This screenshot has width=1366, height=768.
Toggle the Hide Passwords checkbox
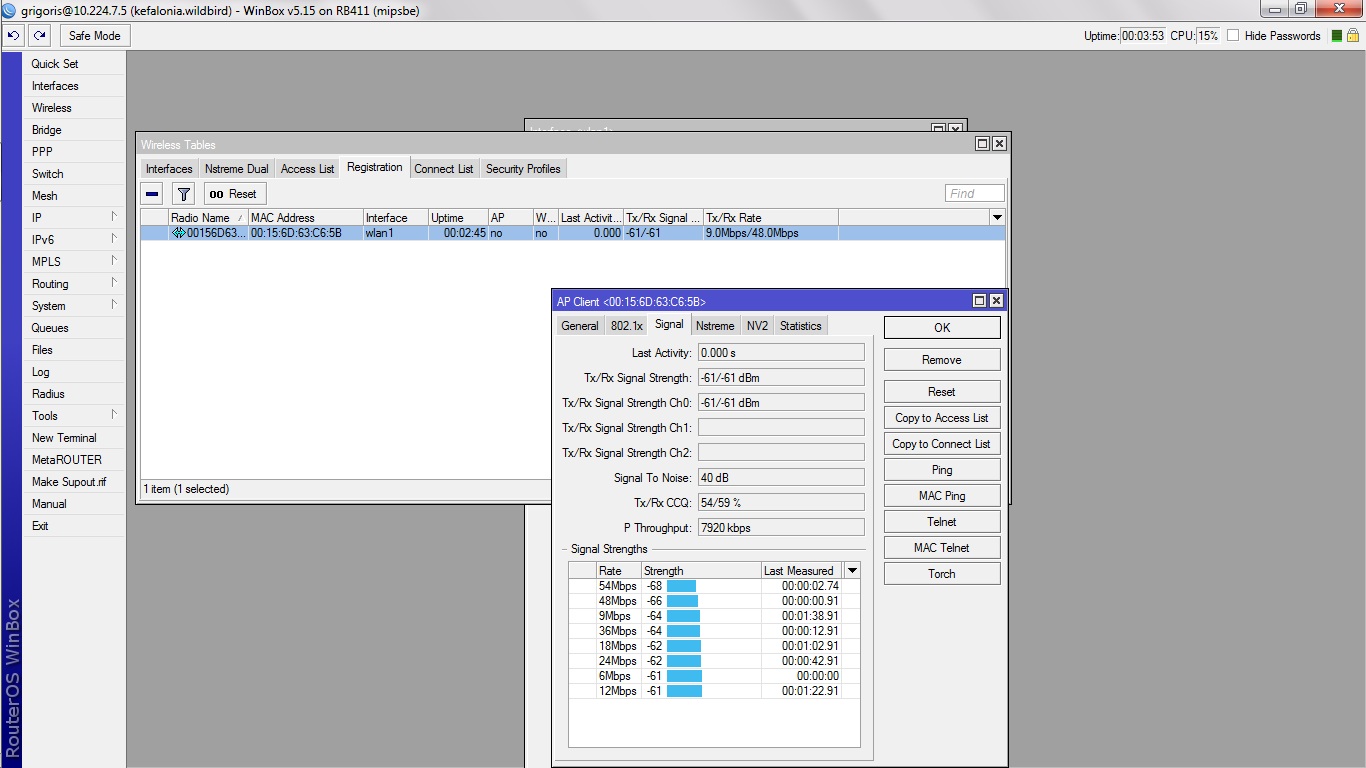point(1233,35)
